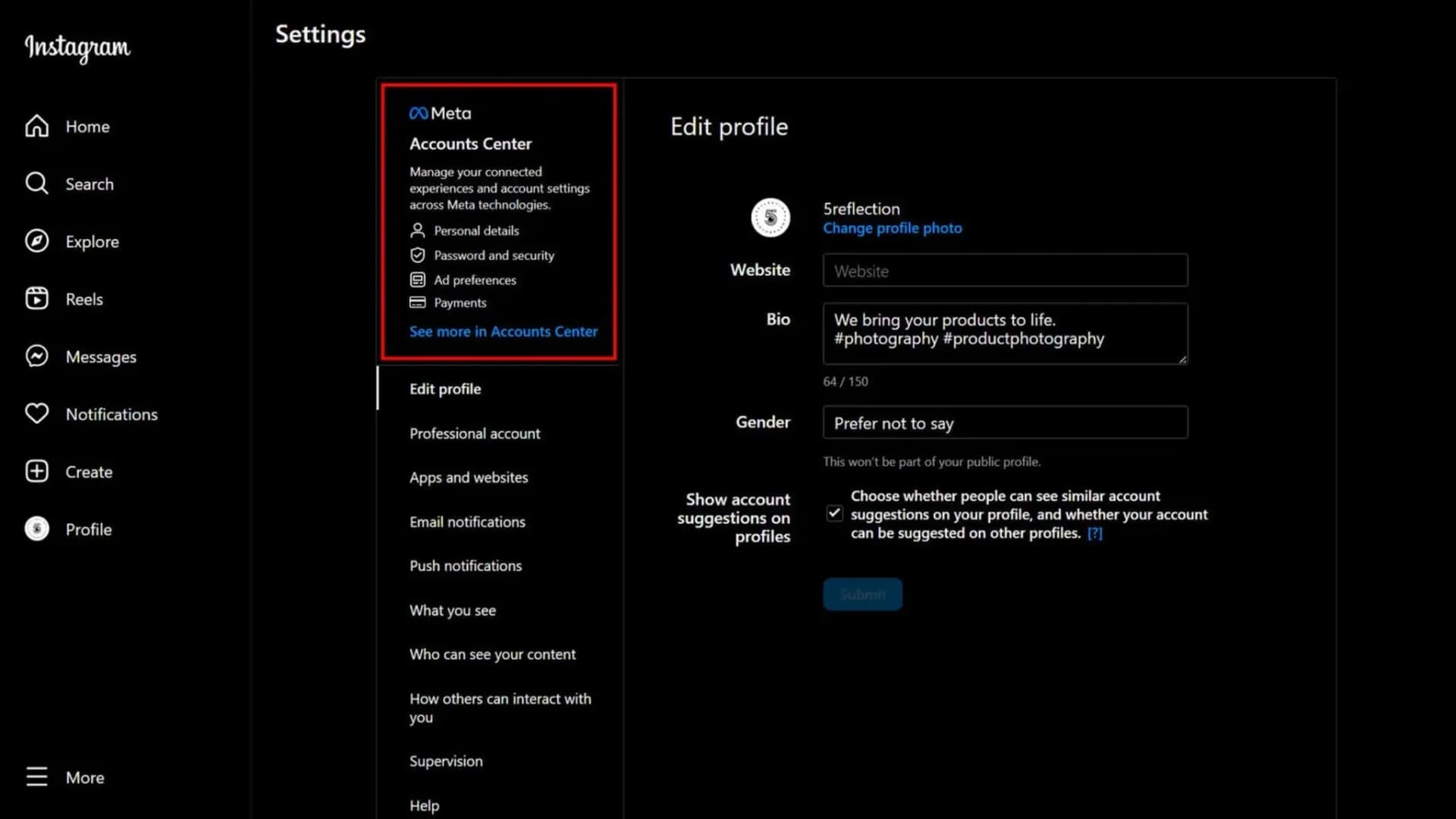This screenshot has width=1456, height=819.
Task: Click the [?] help link for suggestions
Action: coord(1094,533)
